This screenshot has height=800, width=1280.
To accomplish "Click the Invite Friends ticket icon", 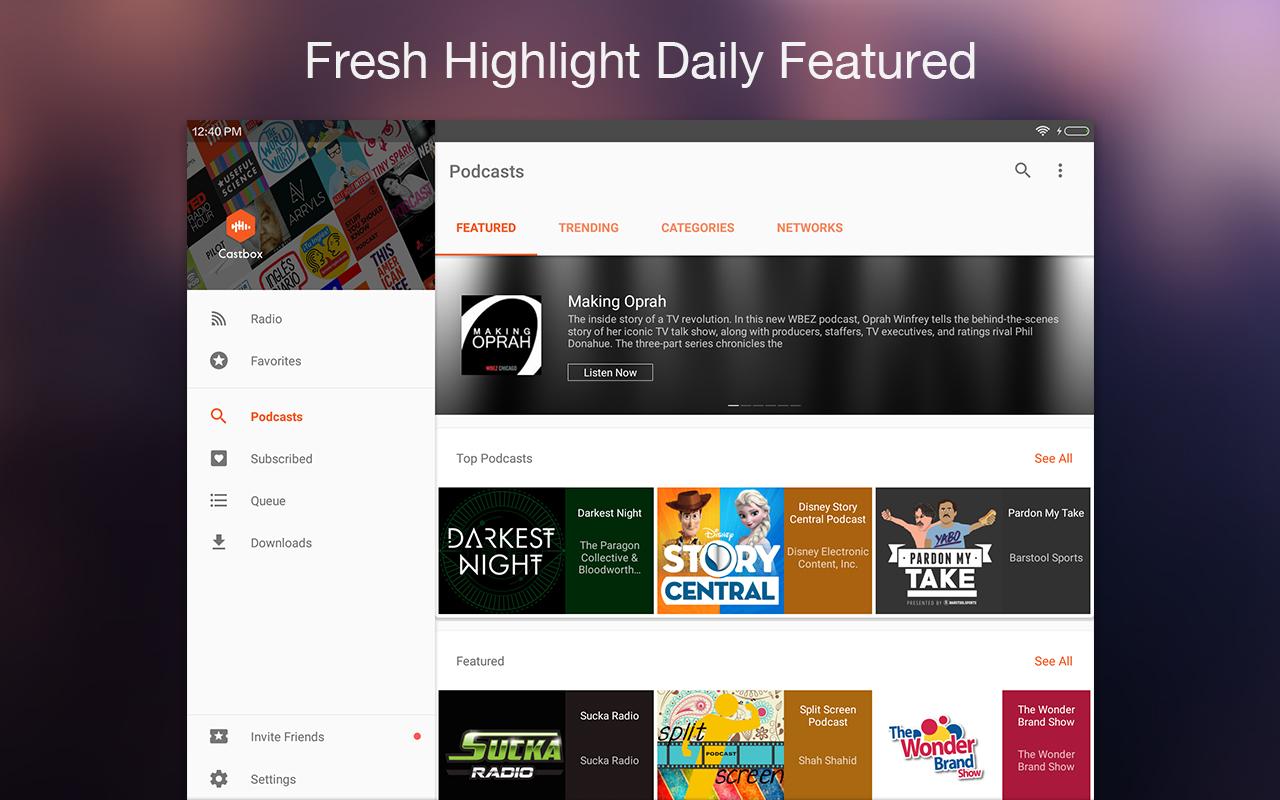I will (x=219, y=737).
